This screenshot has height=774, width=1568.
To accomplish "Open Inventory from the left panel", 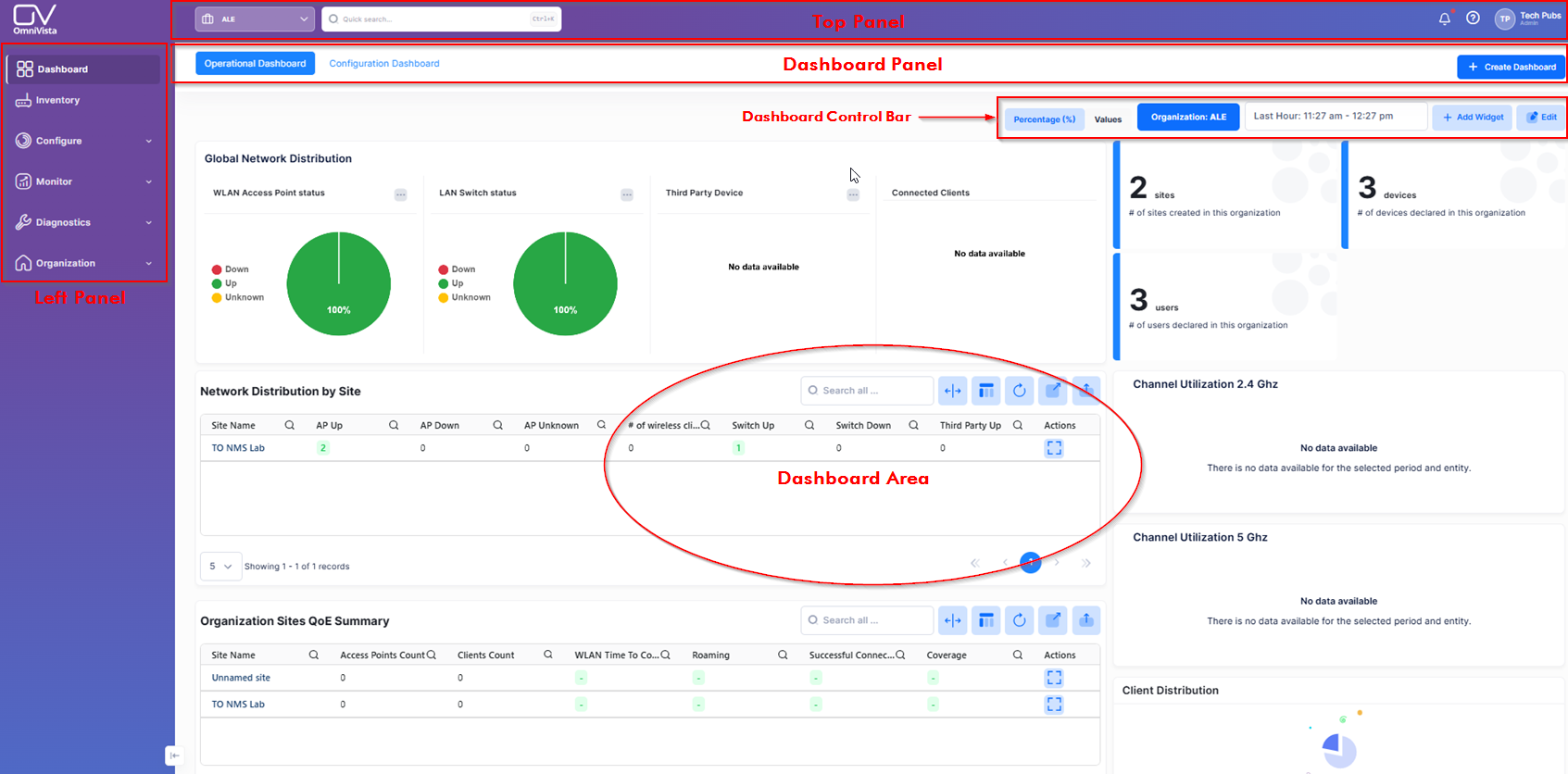I will tap(57, 100).
